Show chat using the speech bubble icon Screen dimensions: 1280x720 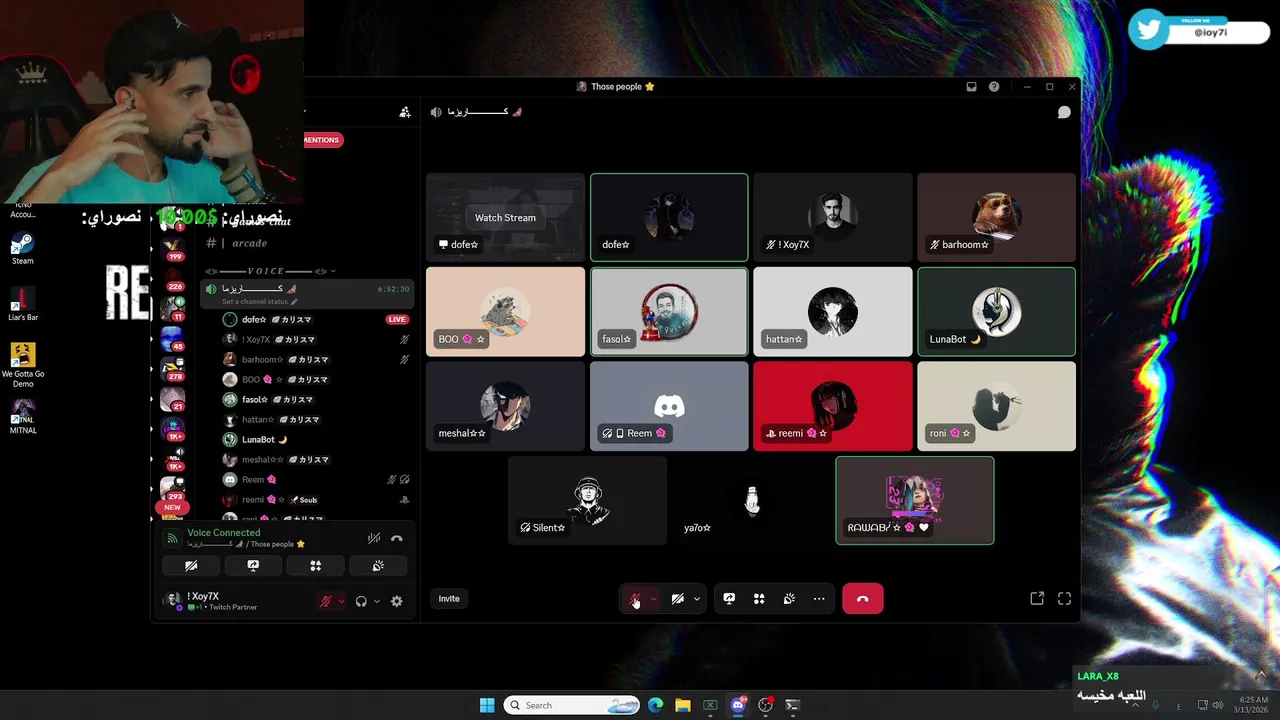point(1064,112)
